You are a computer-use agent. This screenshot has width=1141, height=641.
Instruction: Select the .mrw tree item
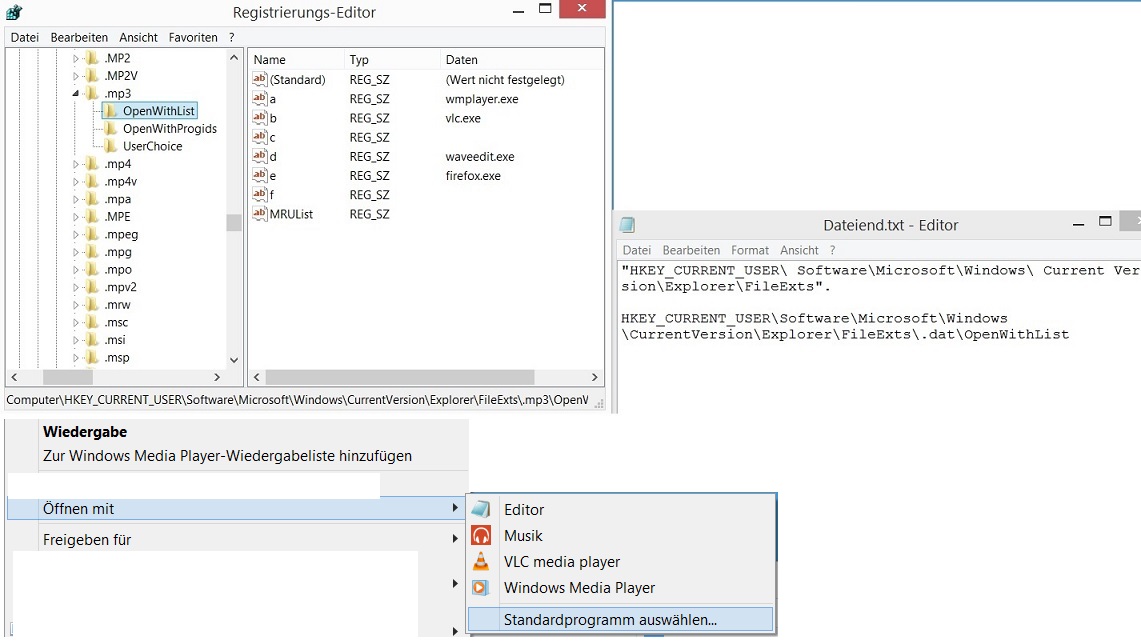[x=117, y=305]
